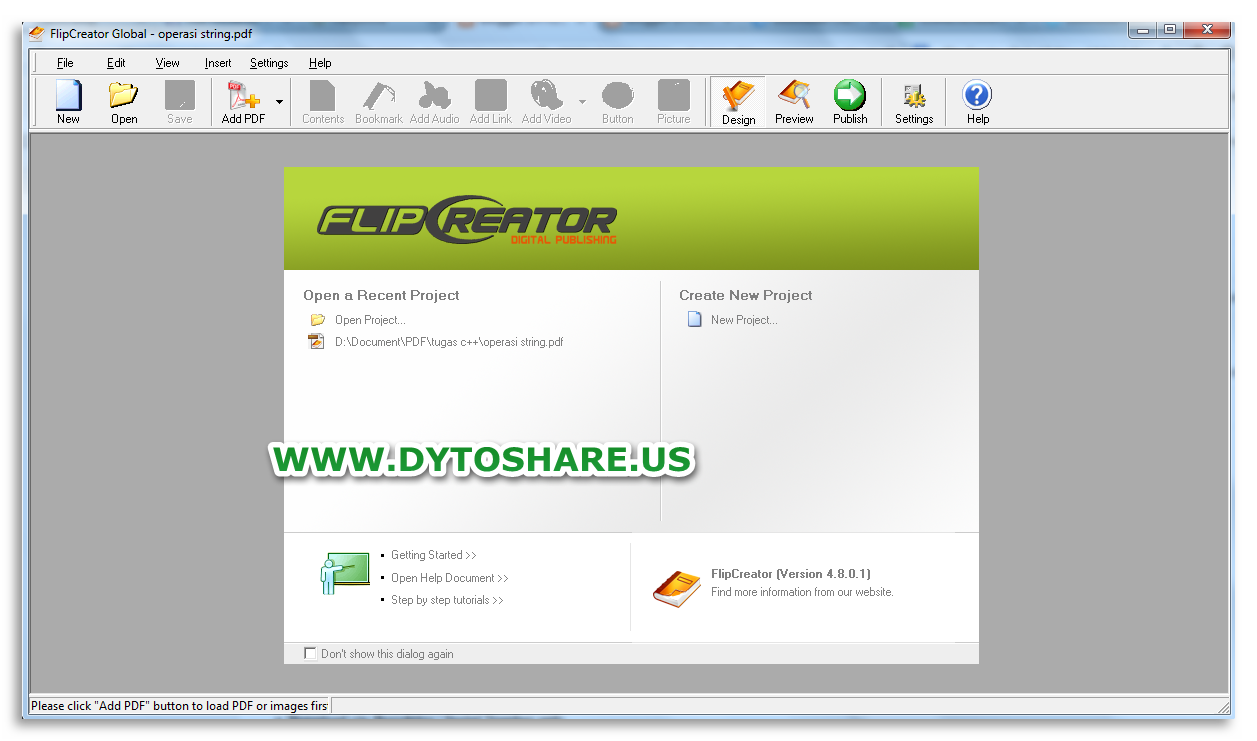1257x741 pixels.
Task: Open the Settings menu
Action: [x=269, y=63]
